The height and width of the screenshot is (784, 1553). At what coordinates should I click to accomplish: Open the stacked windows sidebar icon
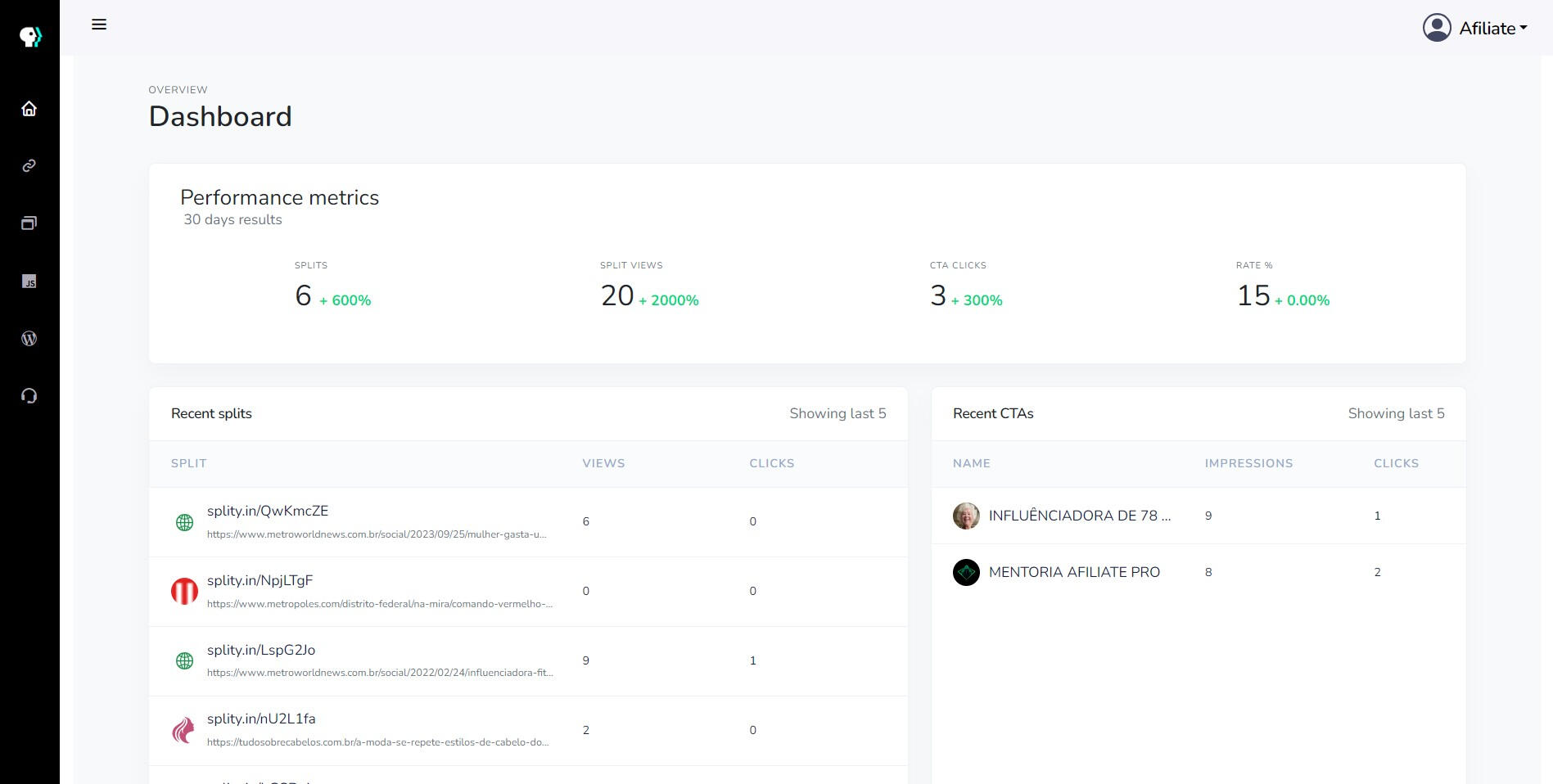point(29,223)
